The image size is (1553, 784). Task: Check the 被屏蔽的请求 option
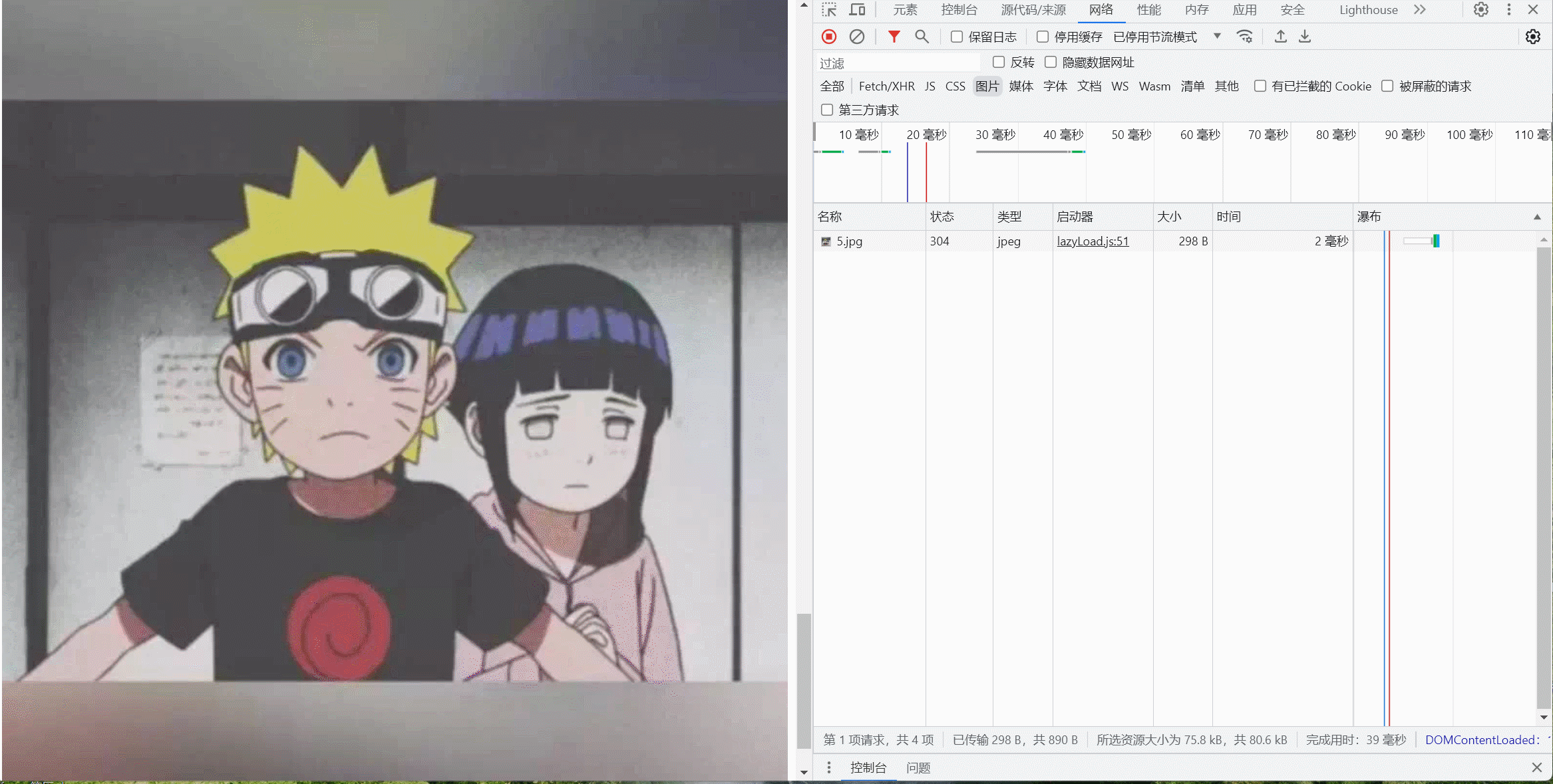click(x=1387, y=86)
